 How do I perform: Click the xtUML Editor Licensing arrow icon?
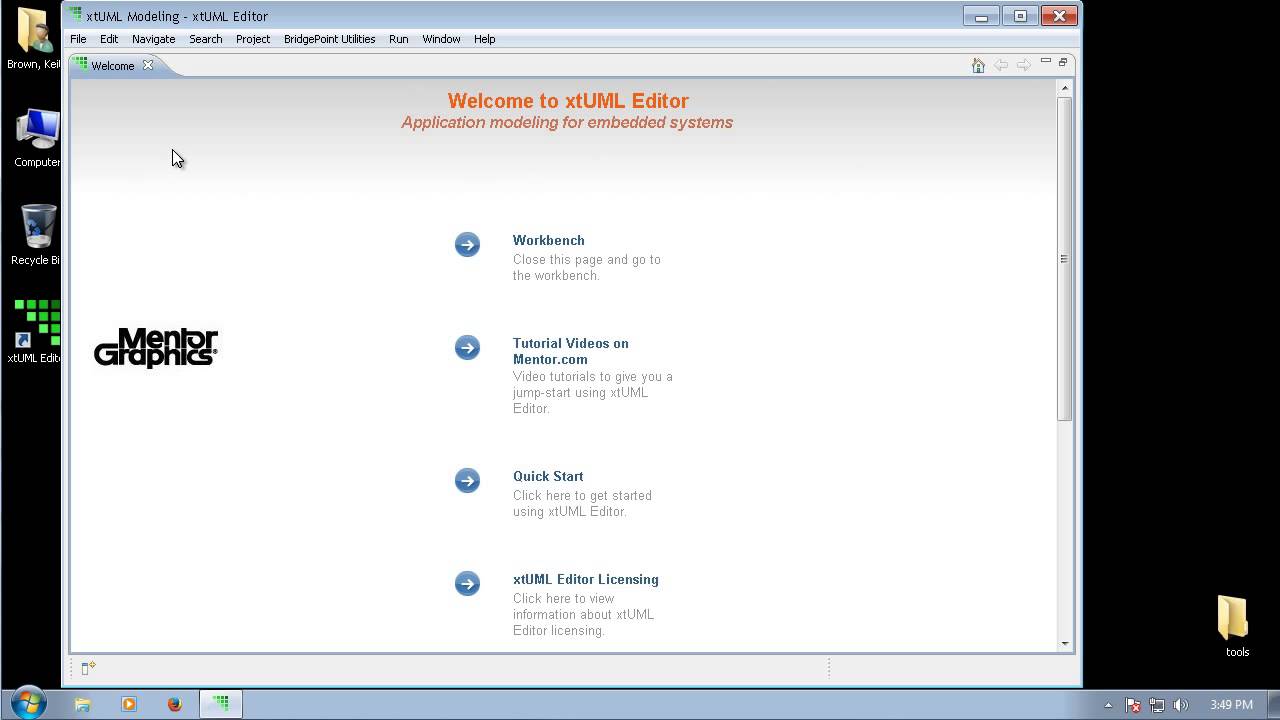coord(467,583)
